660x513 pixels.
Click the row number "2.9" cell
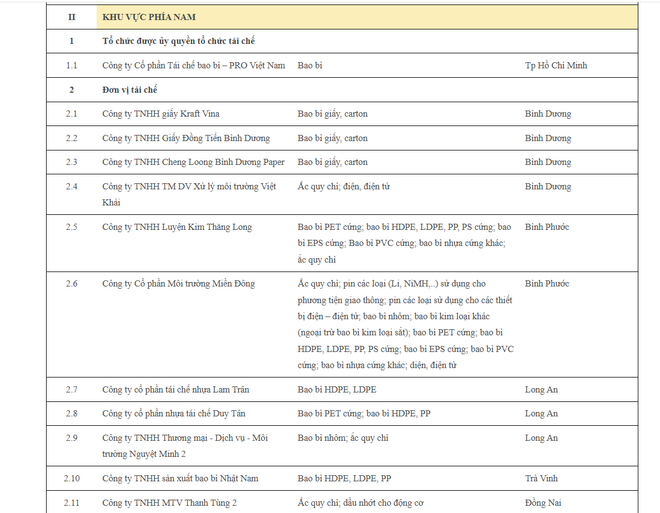coord(71,438)
